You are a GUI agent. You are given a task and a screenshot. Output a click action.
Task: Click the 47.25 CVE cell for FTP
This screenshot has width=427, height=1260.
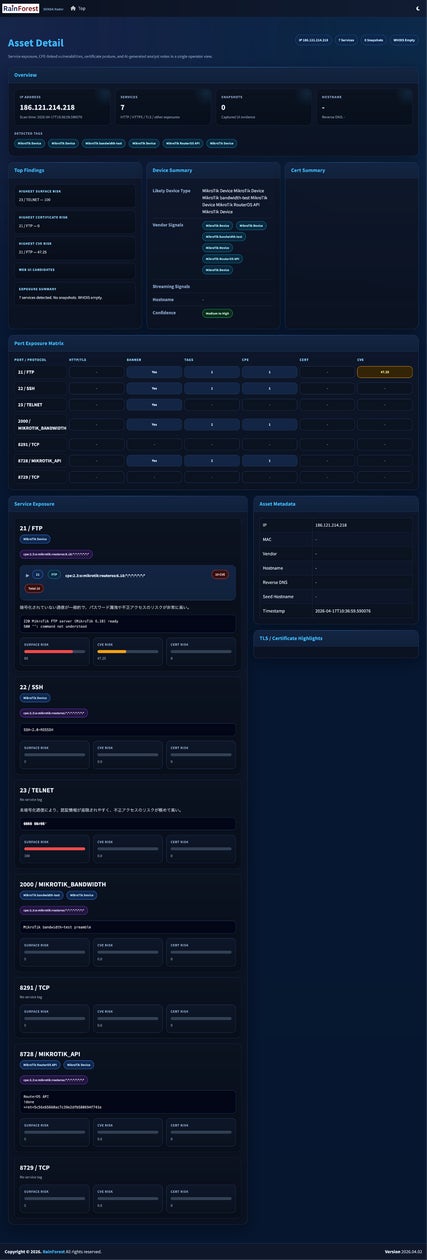[x=384, y=371]
